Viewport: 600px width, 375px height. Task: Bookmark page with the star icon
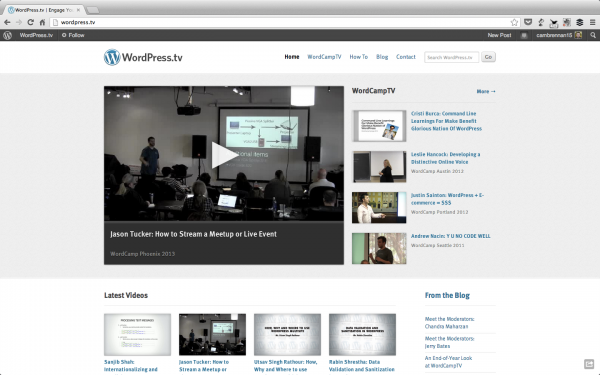514,22
